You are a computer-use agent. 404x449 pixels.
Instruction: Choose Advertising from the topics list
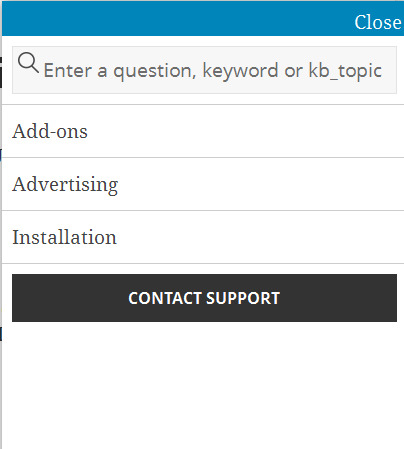[65, 184]
